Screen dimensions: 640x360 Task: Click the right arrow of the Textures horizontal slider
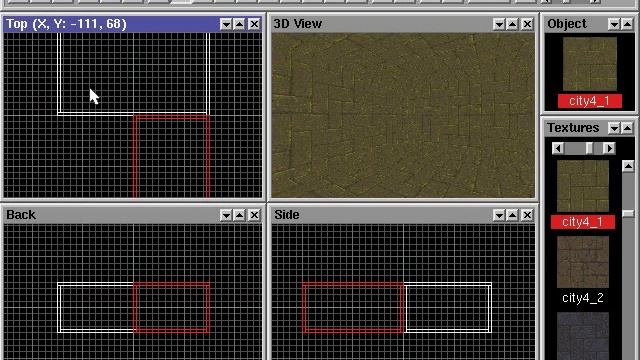pyautogui.click(x=609, y=148)
